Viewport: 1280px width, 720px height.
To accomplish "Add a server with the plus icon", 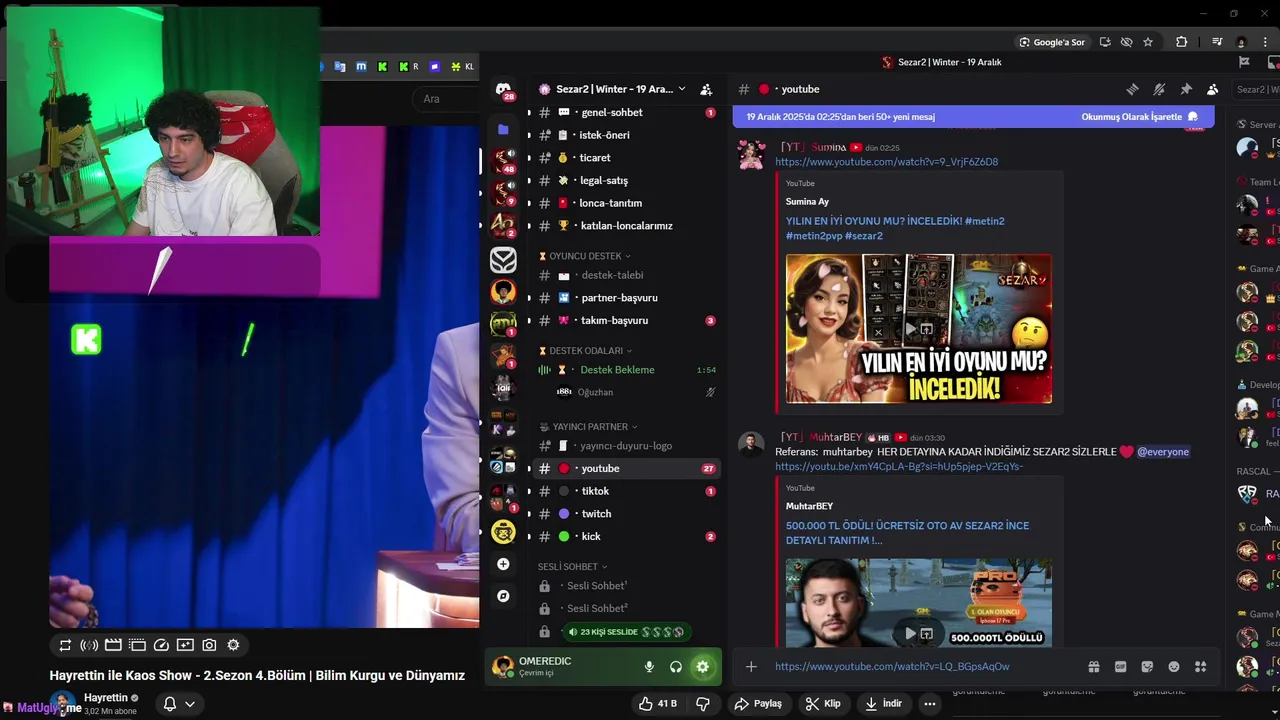I will (x=503, y=564).
